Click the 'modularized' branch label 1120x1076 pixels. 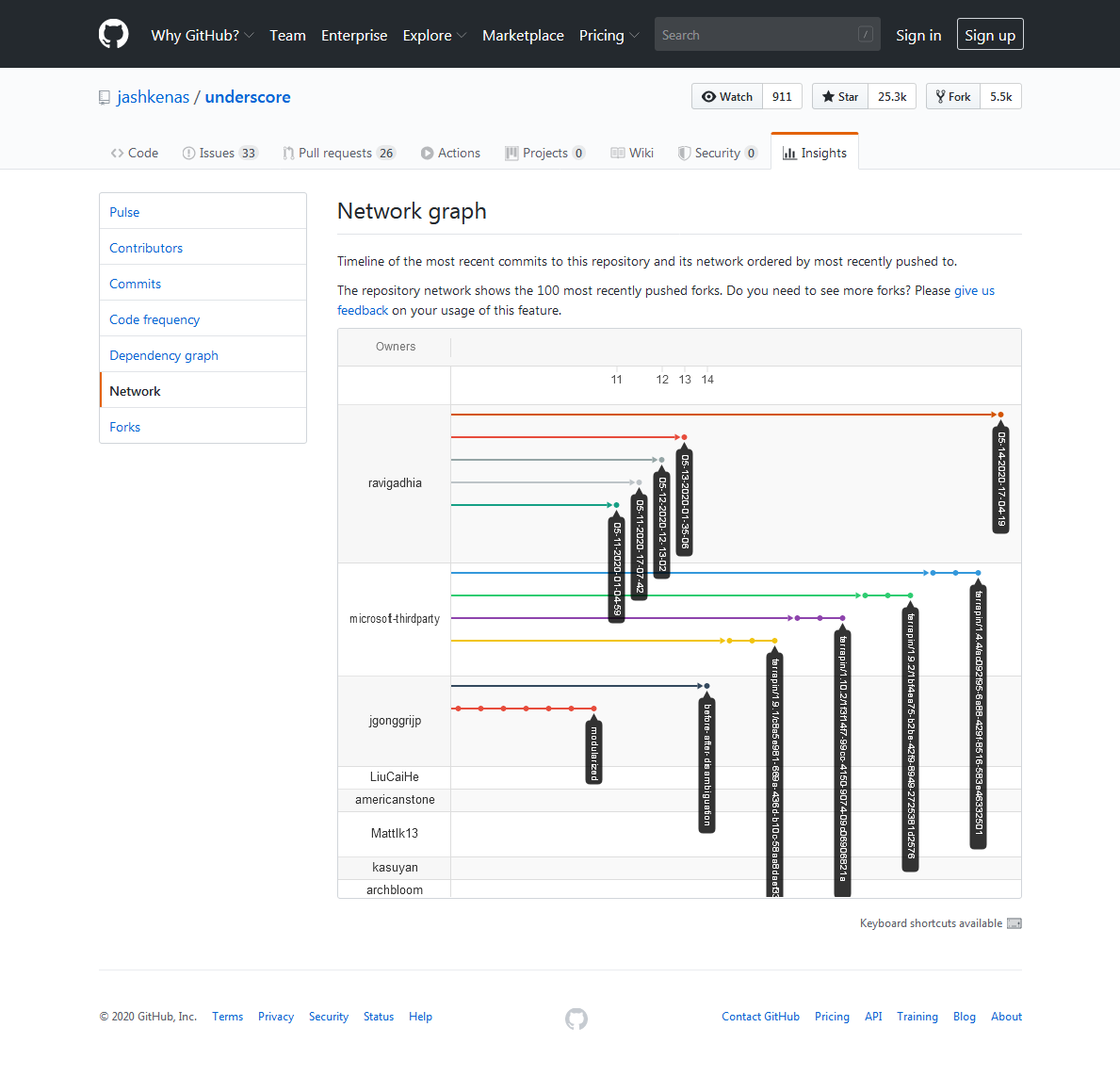(x=593, y=752)
